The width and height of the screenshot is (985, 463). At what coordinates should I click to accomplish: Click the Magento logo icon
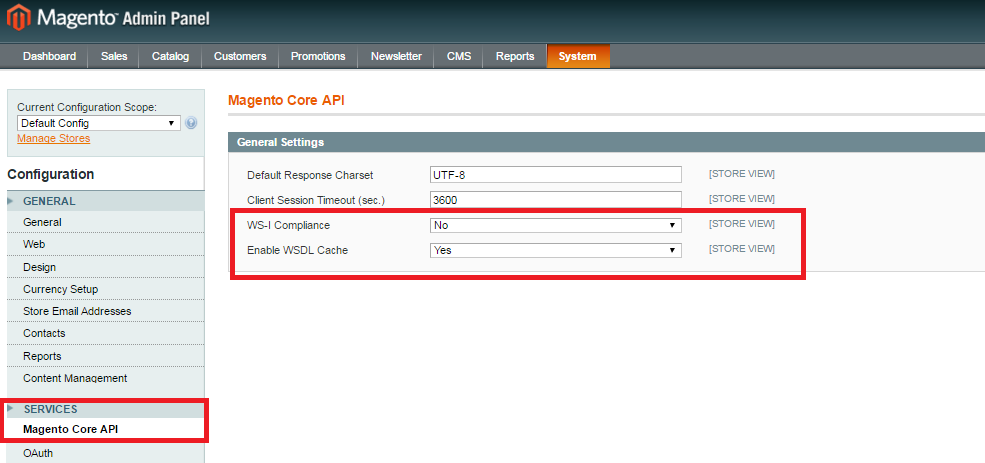[x=18, y=18]
